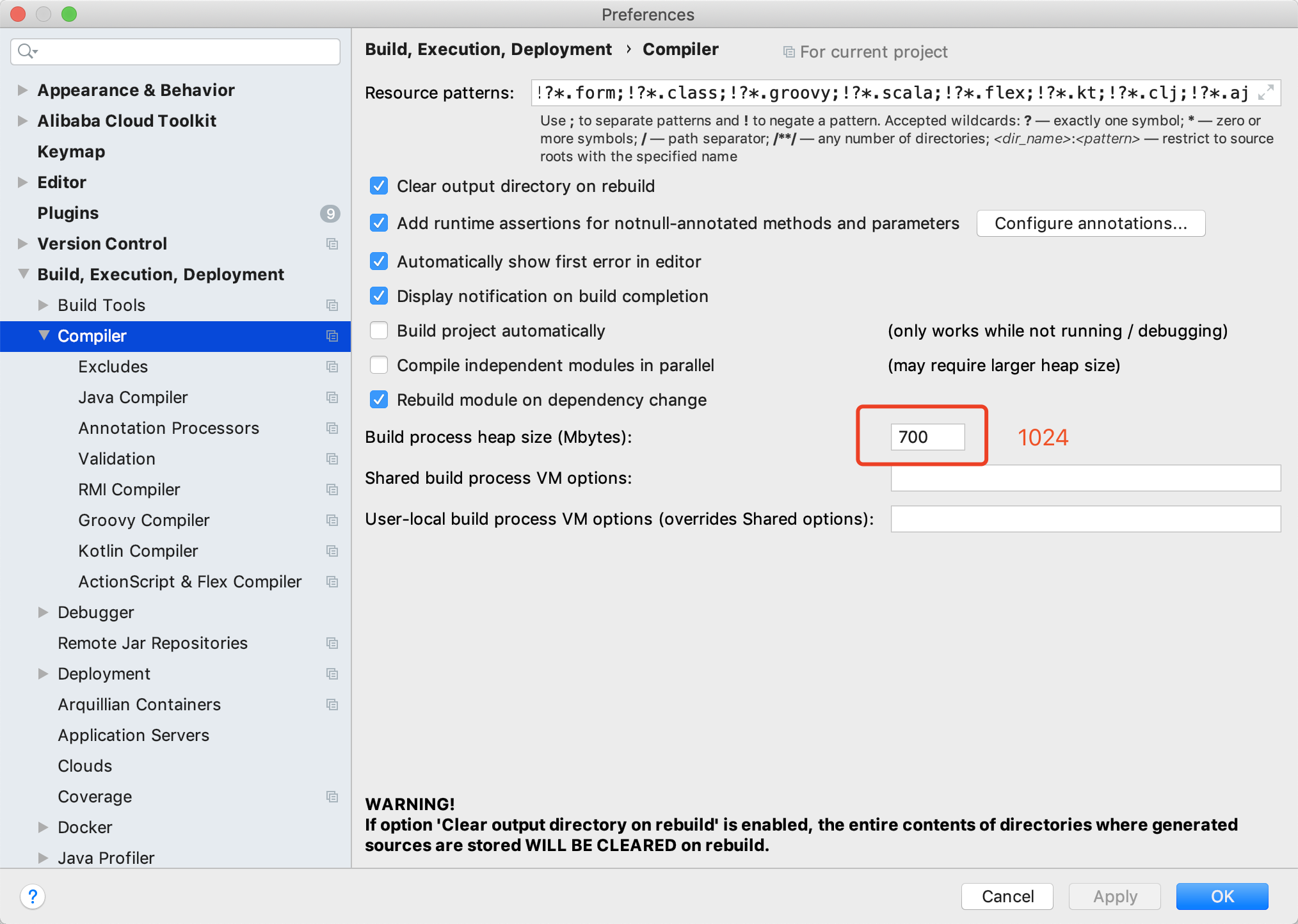
Task: Click the Shared build process VM options field
Action: 1085,478
